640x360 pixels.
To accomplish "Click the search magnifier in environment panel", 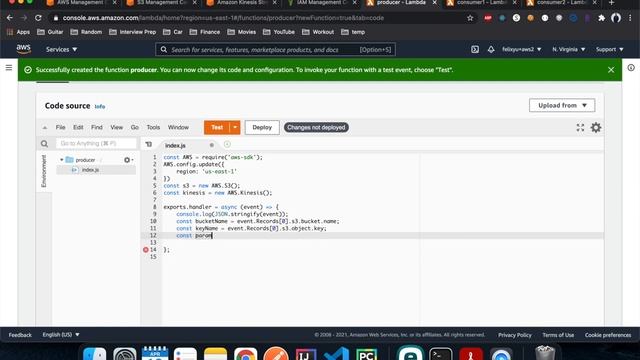I will [x=44, y=144].
